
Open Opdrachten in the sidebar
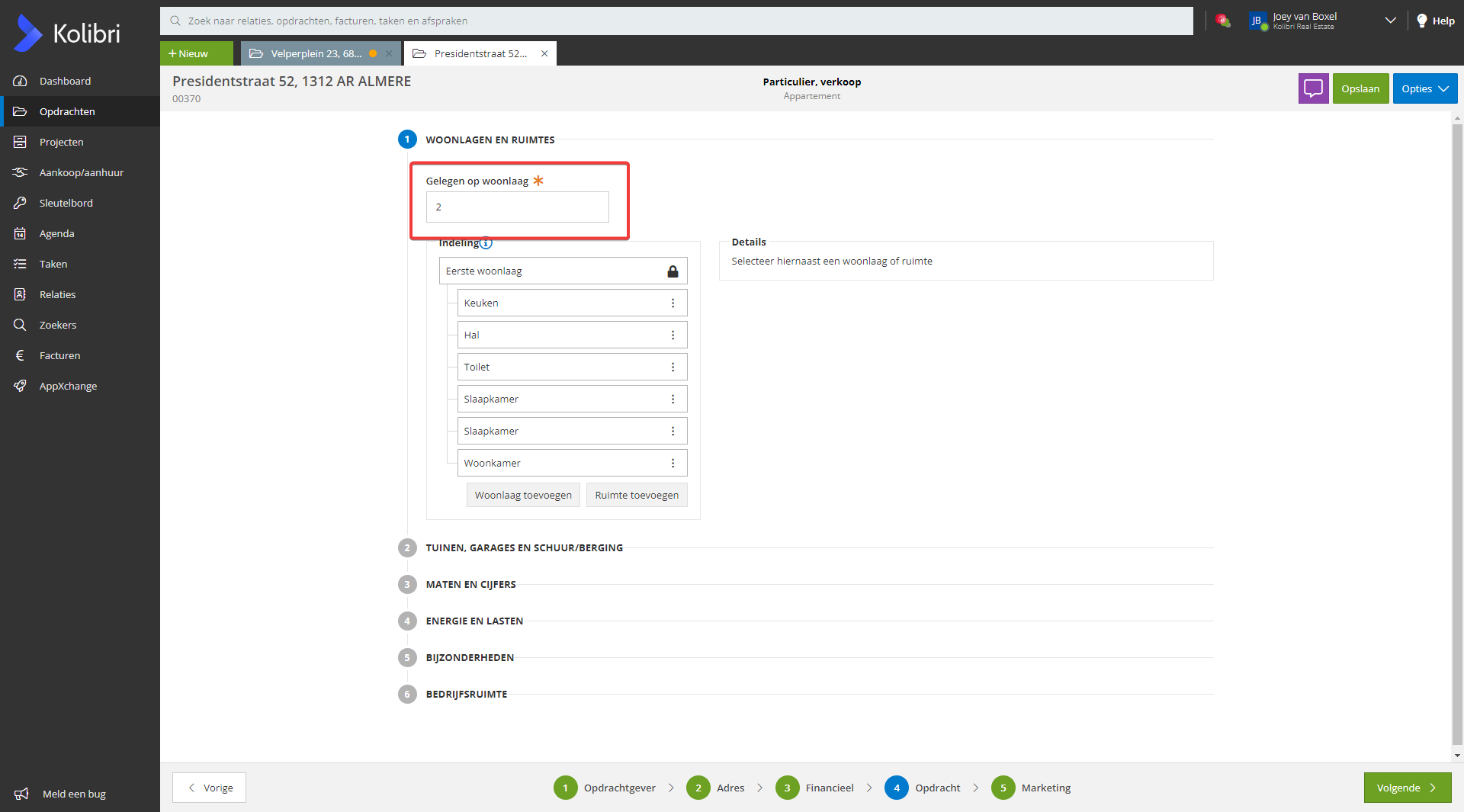(80, 111)
